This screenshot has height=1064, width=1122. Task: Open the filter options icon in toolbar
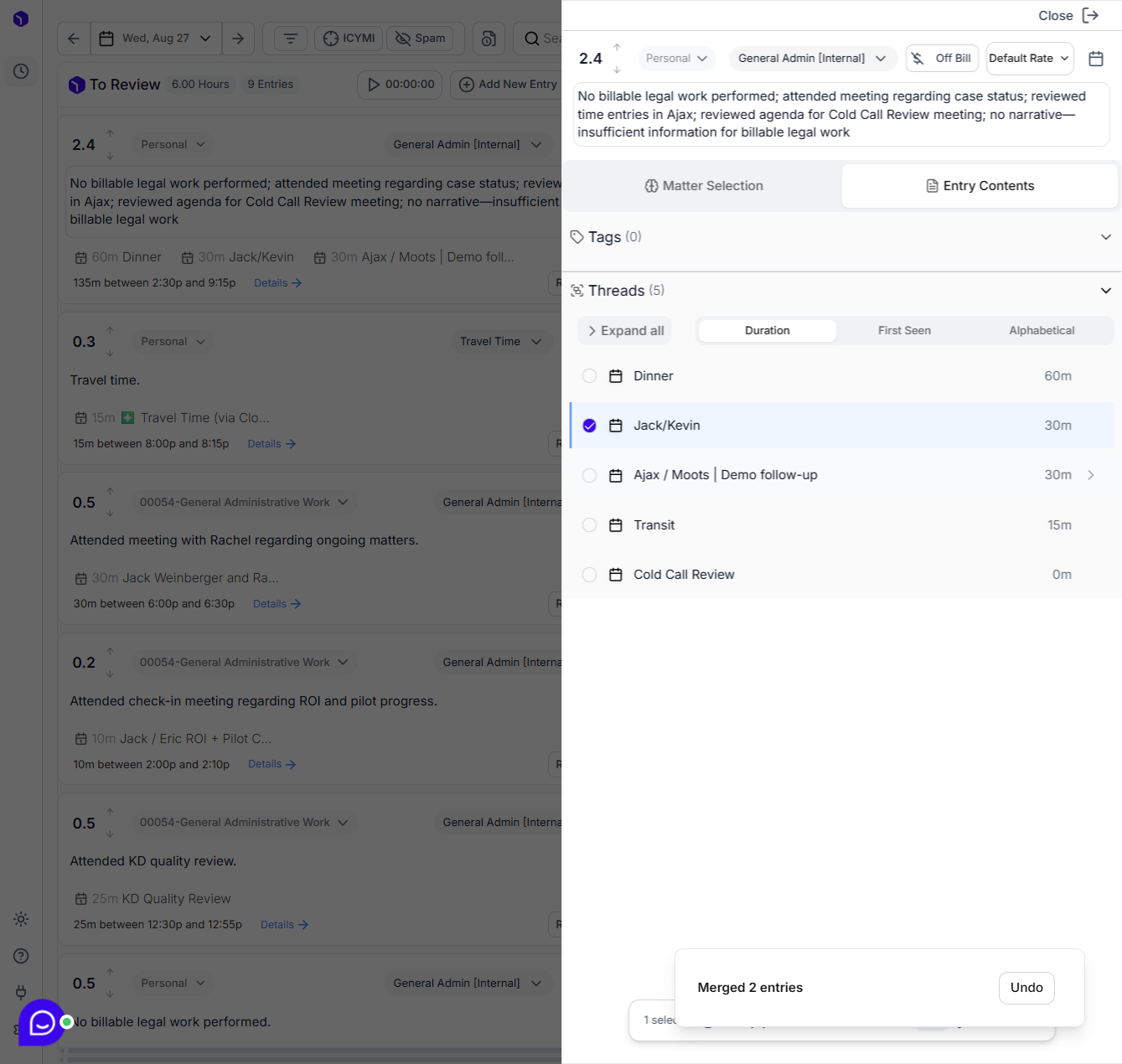[x=290, y=39]
